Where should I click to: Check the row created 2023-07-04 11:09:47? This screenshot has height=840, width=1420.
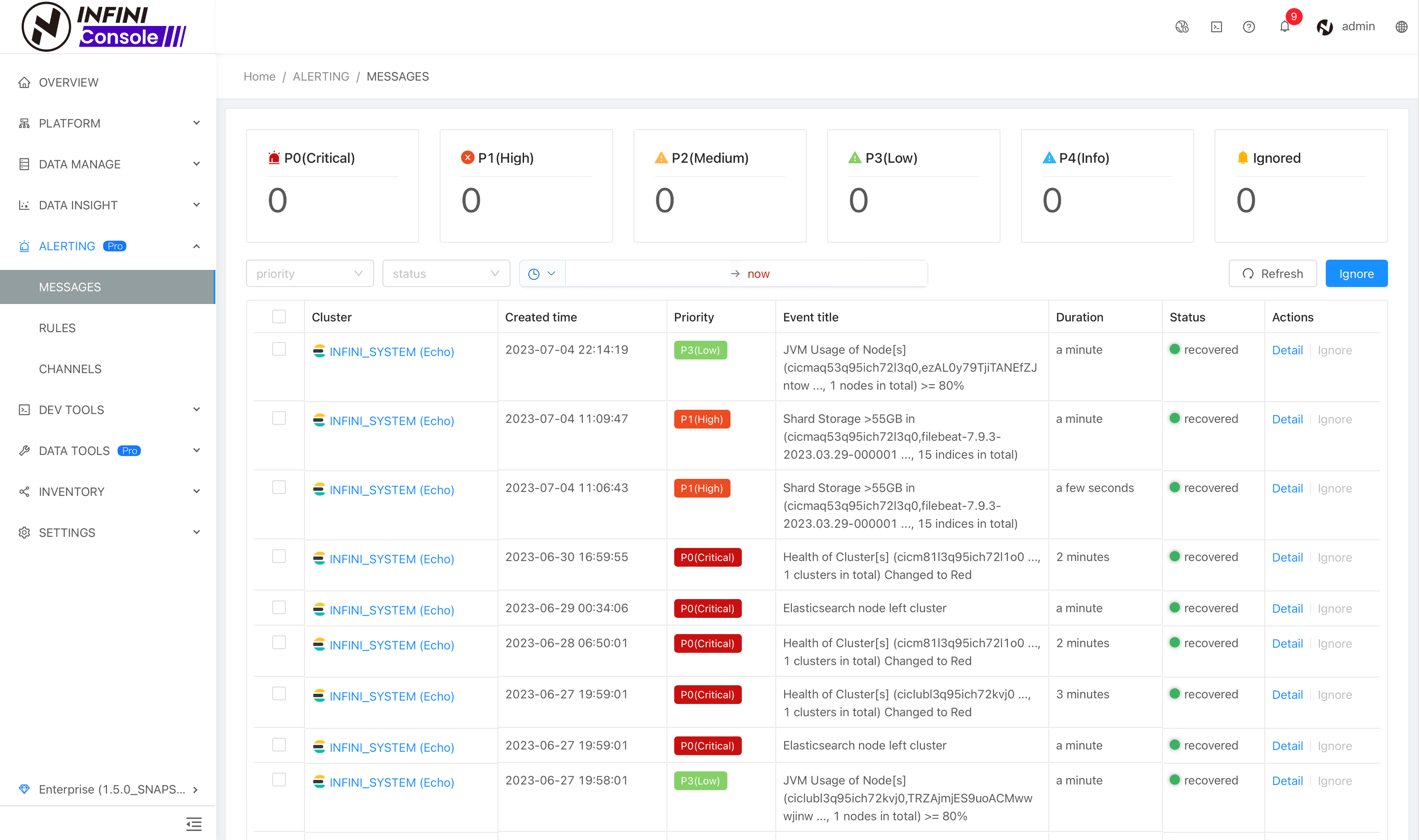click(x=279, y=418)
